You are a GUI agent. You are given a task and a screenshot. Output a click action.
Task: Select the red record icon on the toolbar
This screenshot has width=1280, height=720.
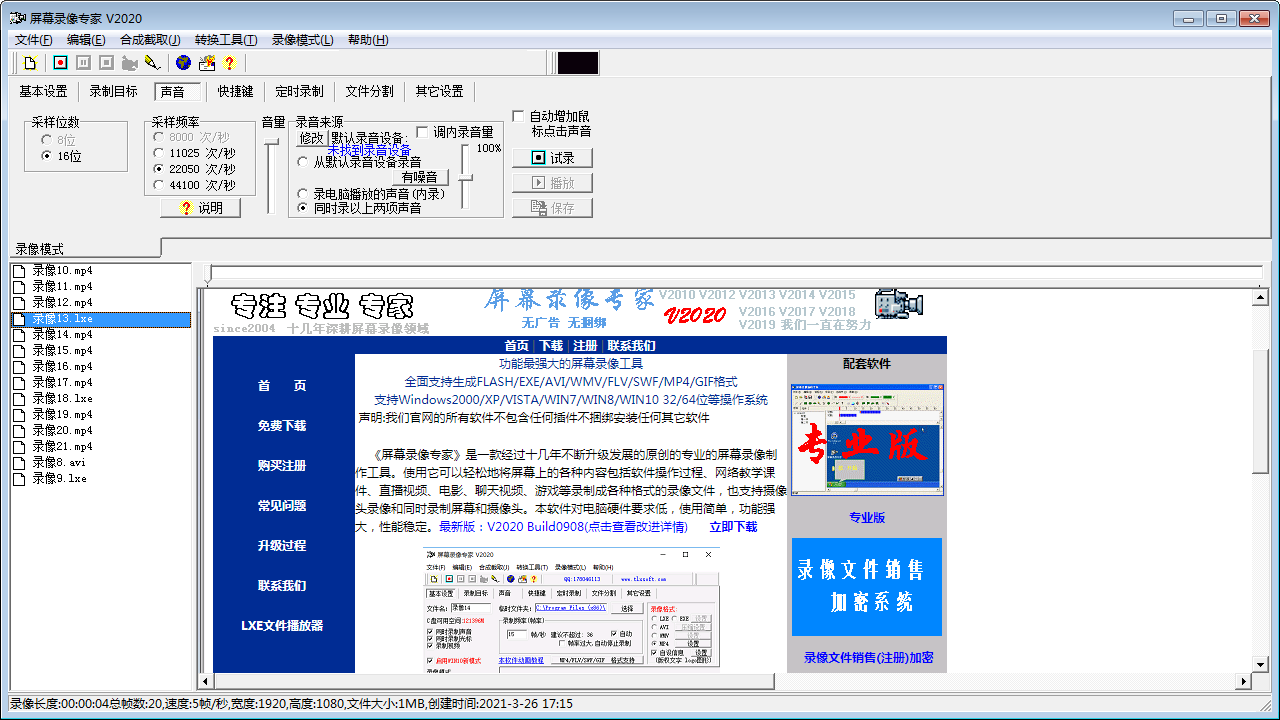point(60,62)
